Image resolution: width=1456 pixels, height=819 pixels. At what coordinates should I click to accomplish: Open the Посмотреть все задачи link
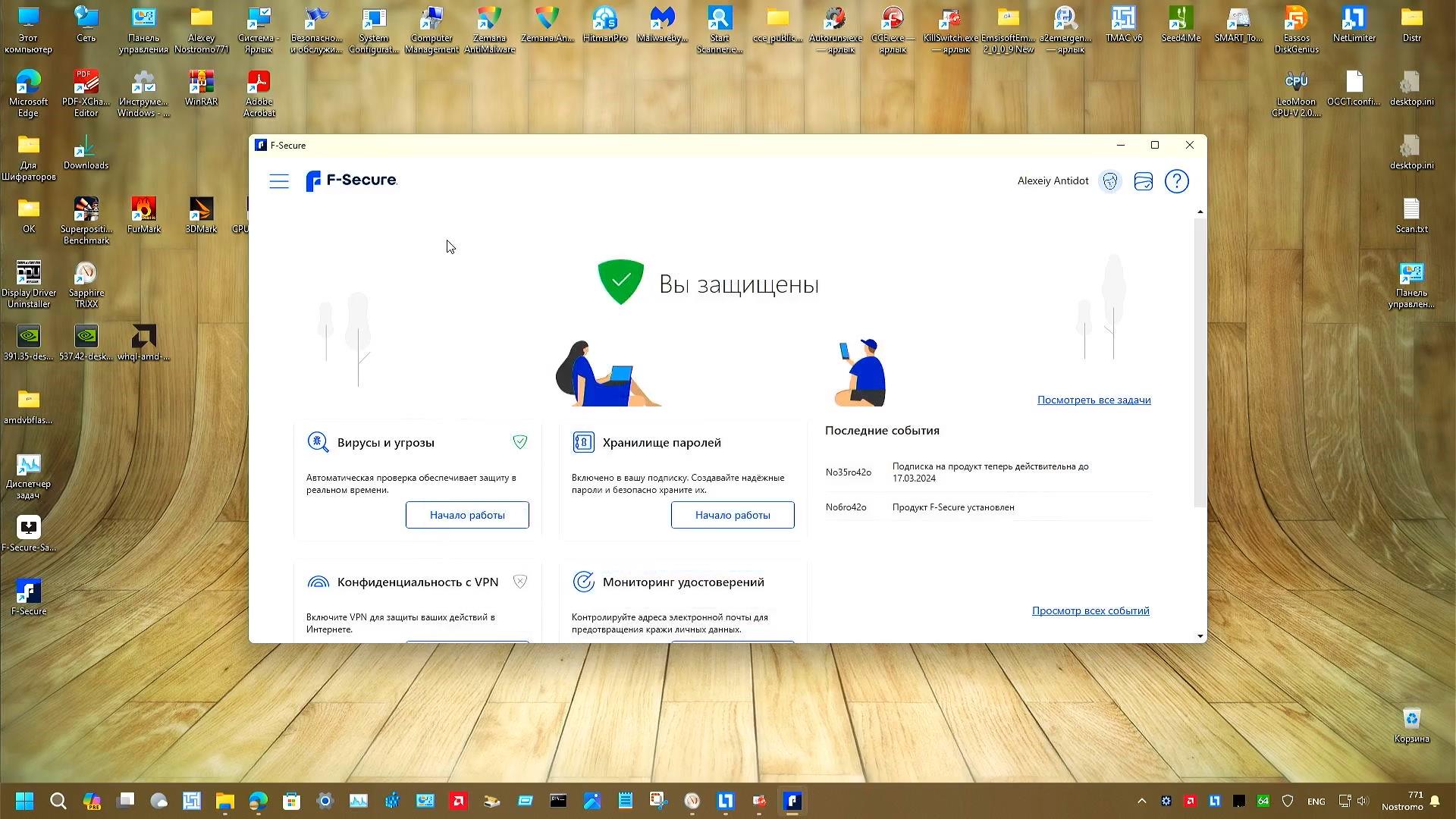pyautogui.click(x=1094, y=400)
